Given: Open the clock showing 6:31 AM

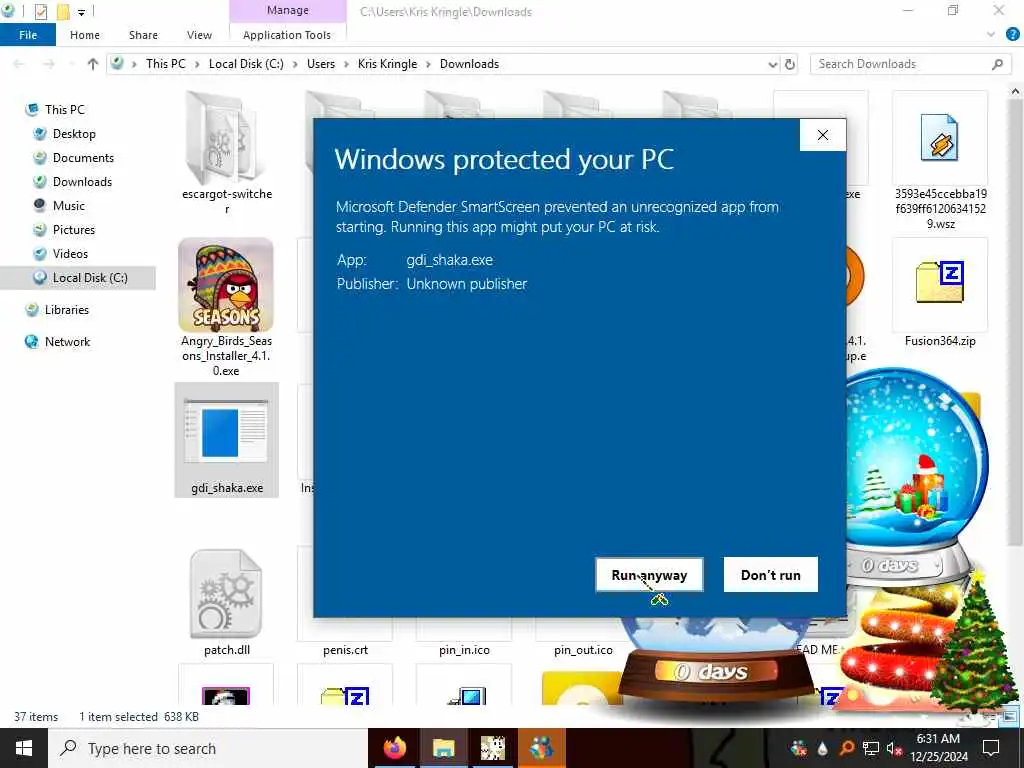Looking at the screenshot, I should point(938,748).
